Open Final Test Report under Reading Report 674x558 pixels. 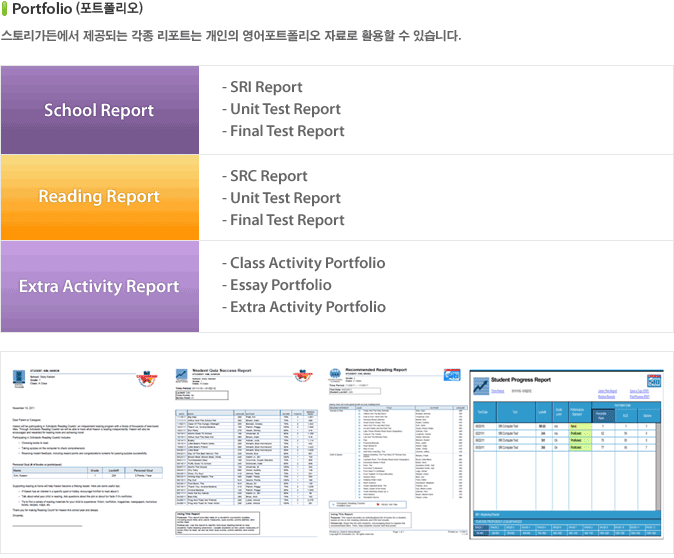[282, 220]
